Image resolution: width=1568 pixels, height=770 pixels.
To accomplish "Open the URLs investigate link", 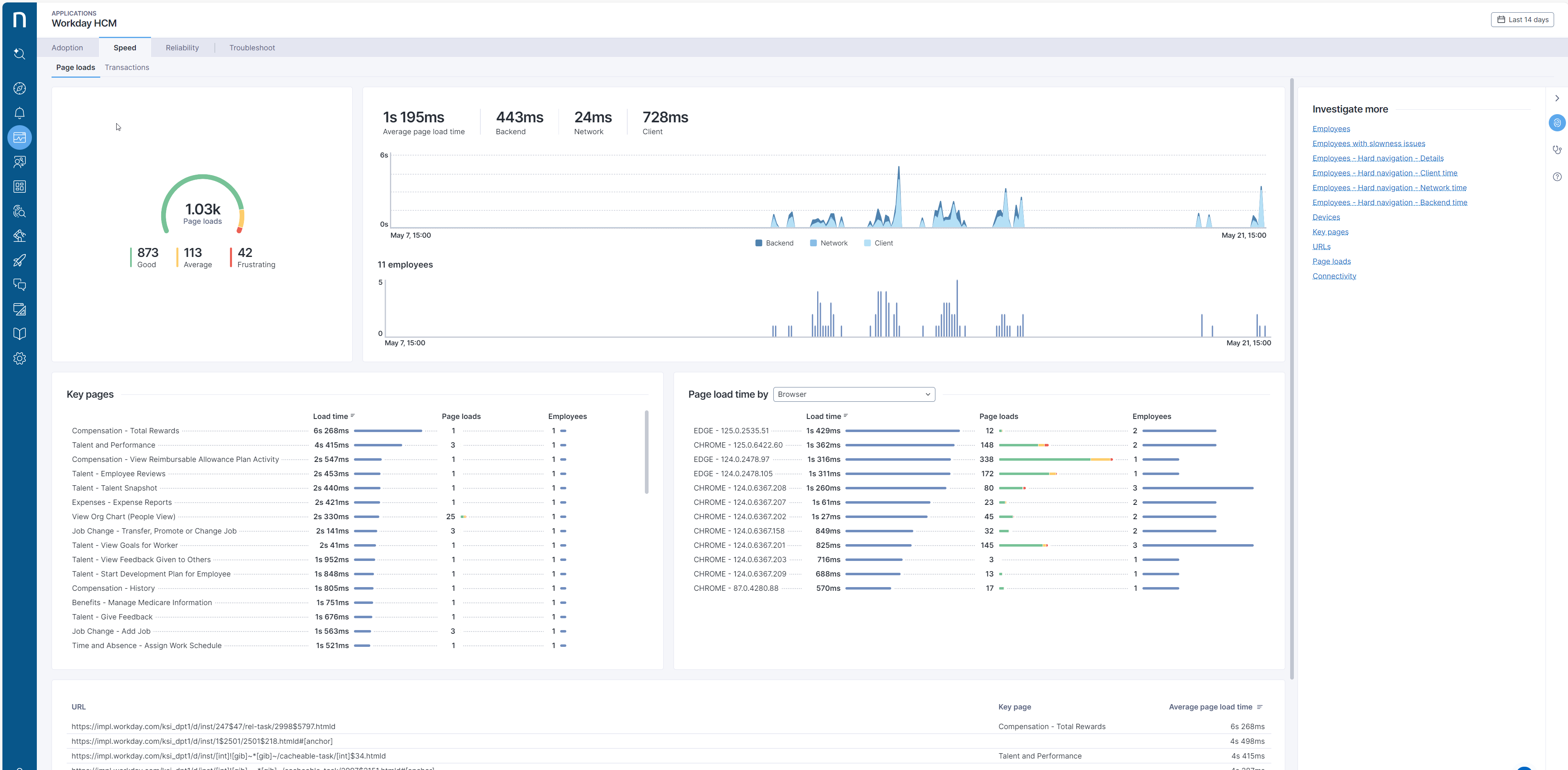I will [x=1321, y=247].
